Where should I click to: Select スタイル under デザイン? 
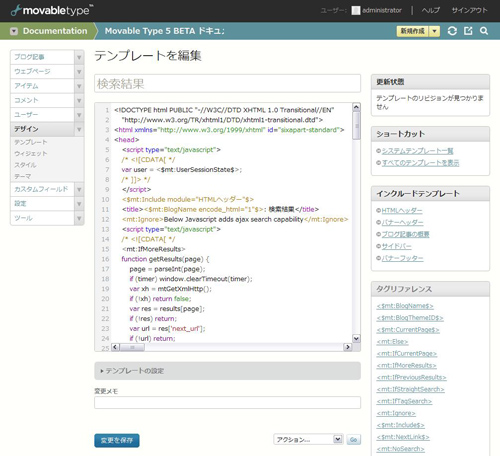pos(25,165)
